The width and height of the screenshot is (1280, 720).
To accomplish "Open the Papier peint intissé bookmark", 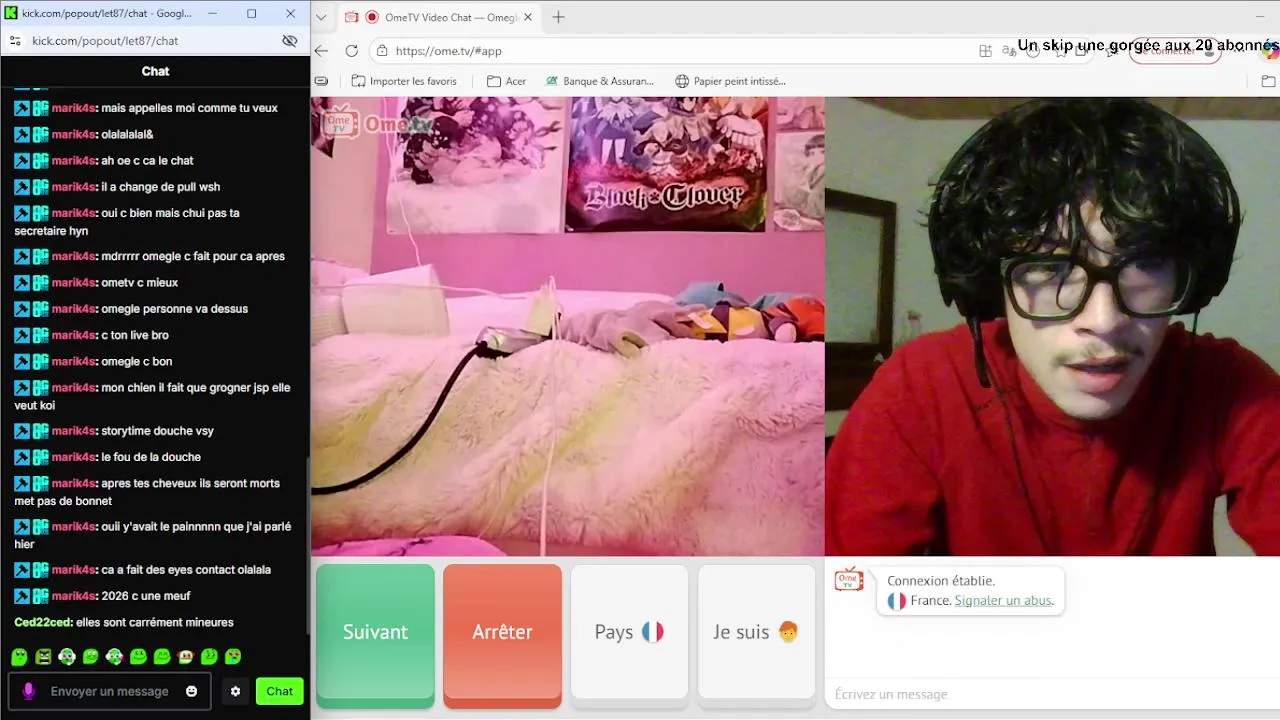I will pyautogui.click(x=731, y=81).
